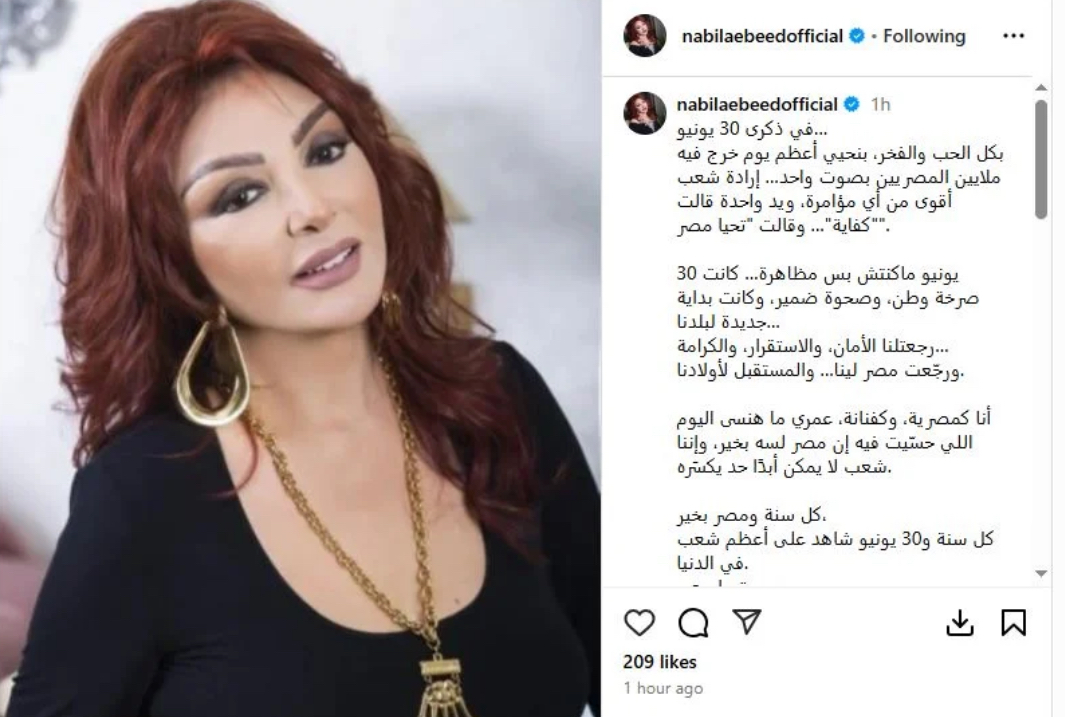Open comments via the speech bubble icon
This screenshot has width=1065, height=717.
693,622
